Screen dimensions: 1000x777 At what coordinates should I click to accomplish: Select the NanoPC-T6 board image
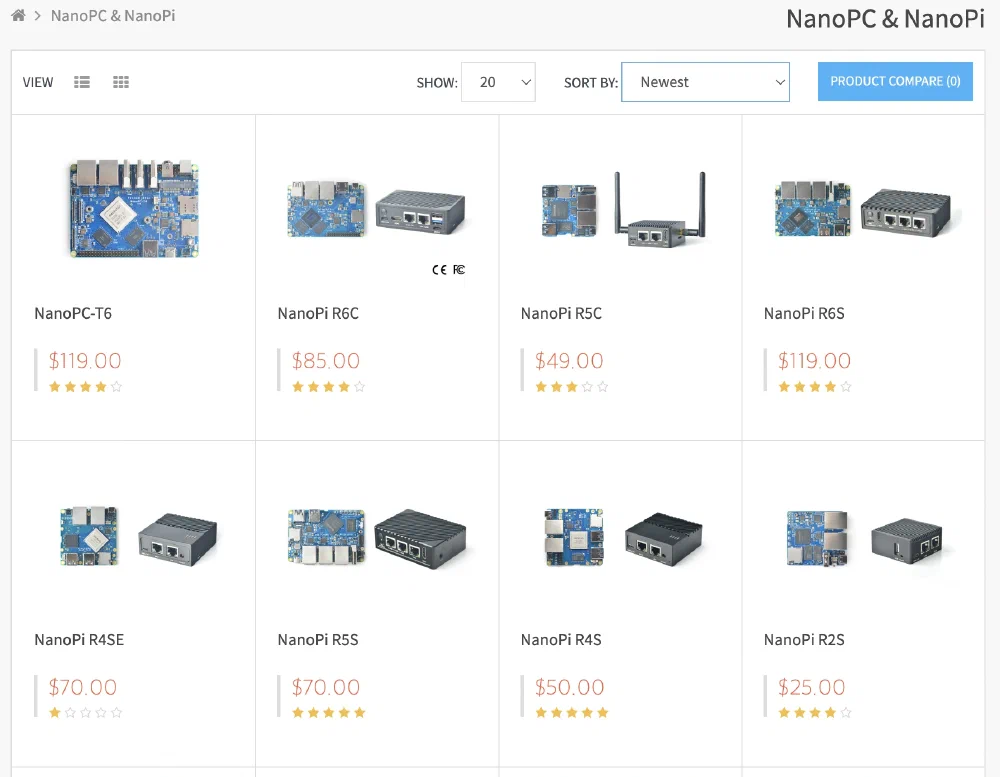(133, 208)
